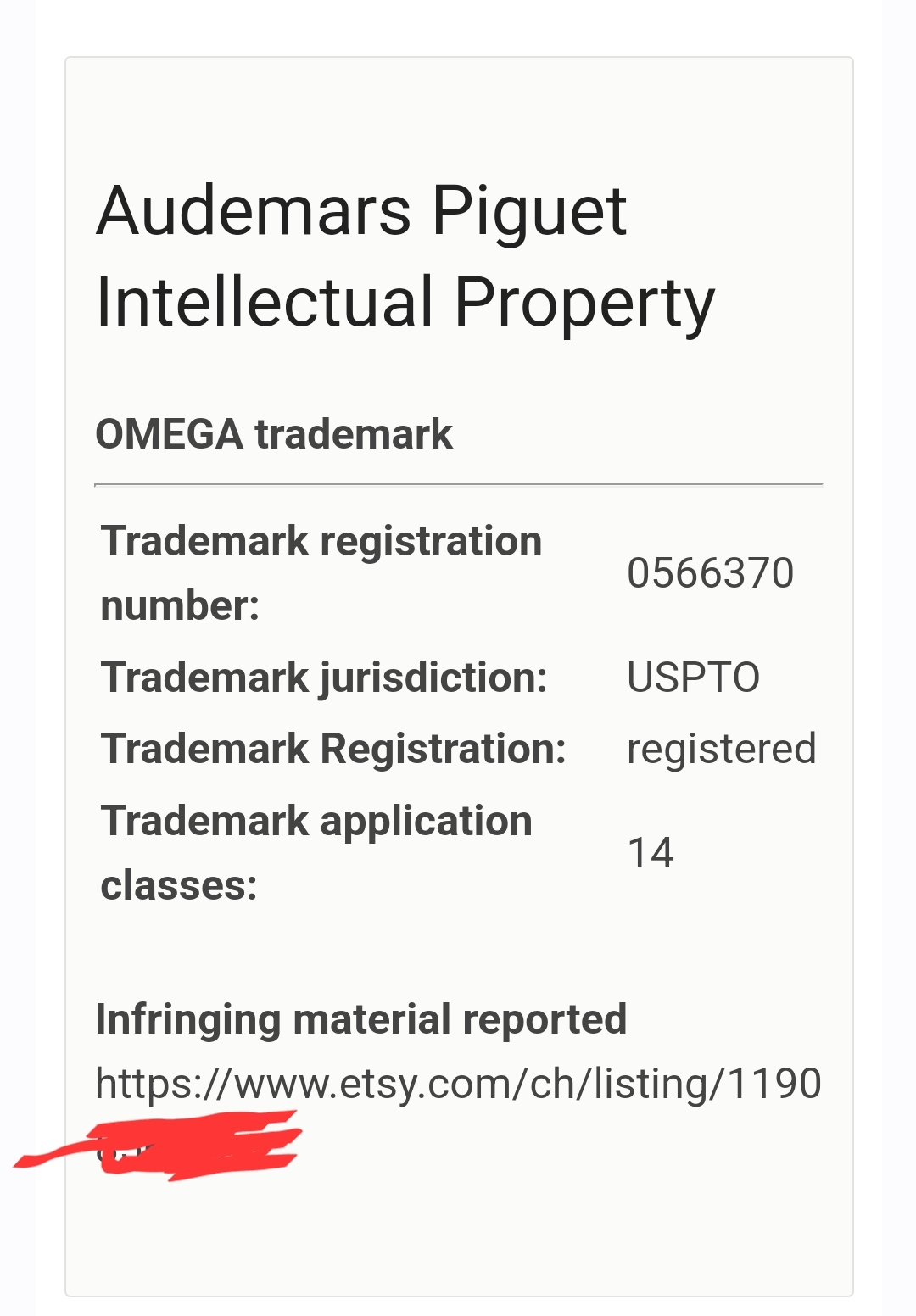Click the word 'classes:' in the label
This screenshot has height=1316, width=916.
pos(179,885)
